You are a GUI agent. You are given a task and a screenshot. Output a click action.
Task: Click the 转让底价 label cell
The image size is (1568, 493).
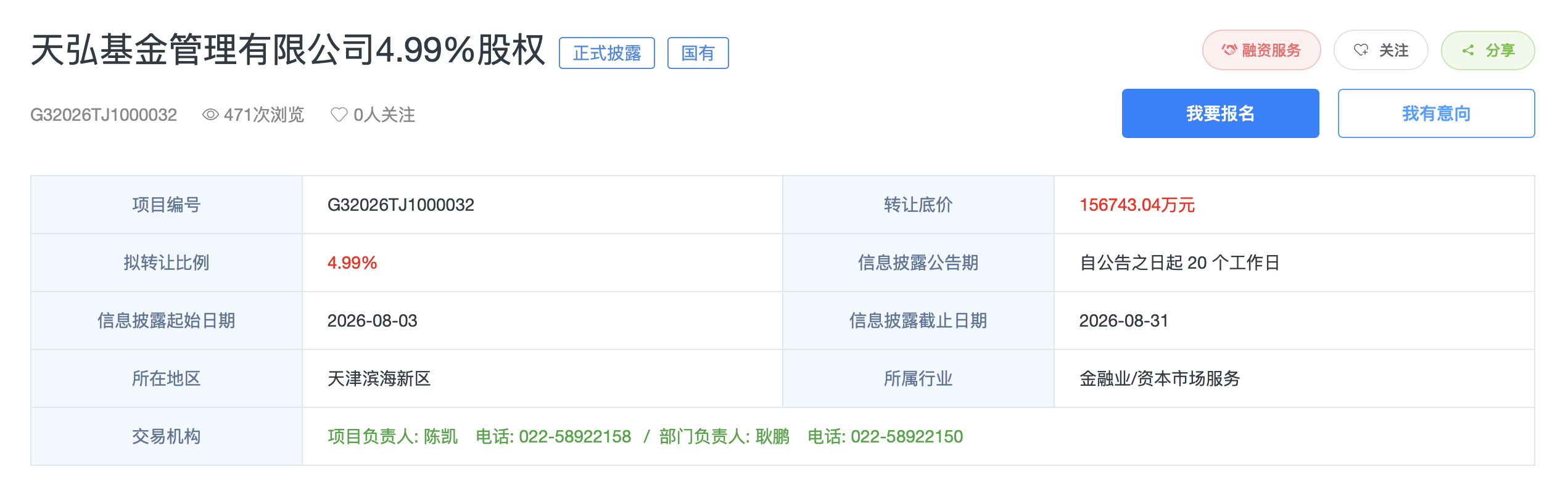(918, 205)
